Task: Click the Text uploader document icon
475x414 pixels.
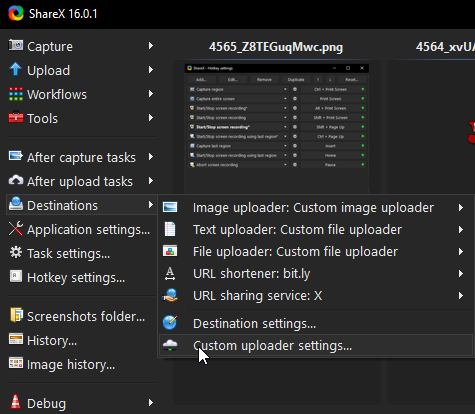Action: (170, 229)
